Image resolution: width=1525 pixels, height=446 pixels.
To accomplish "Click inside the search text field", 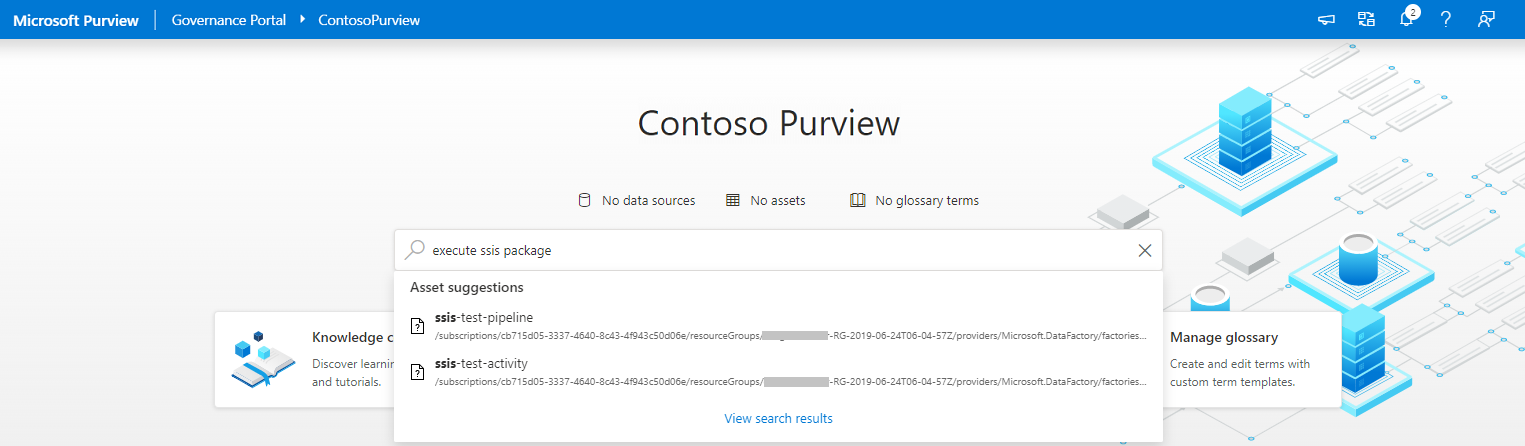I will (780, 251).
